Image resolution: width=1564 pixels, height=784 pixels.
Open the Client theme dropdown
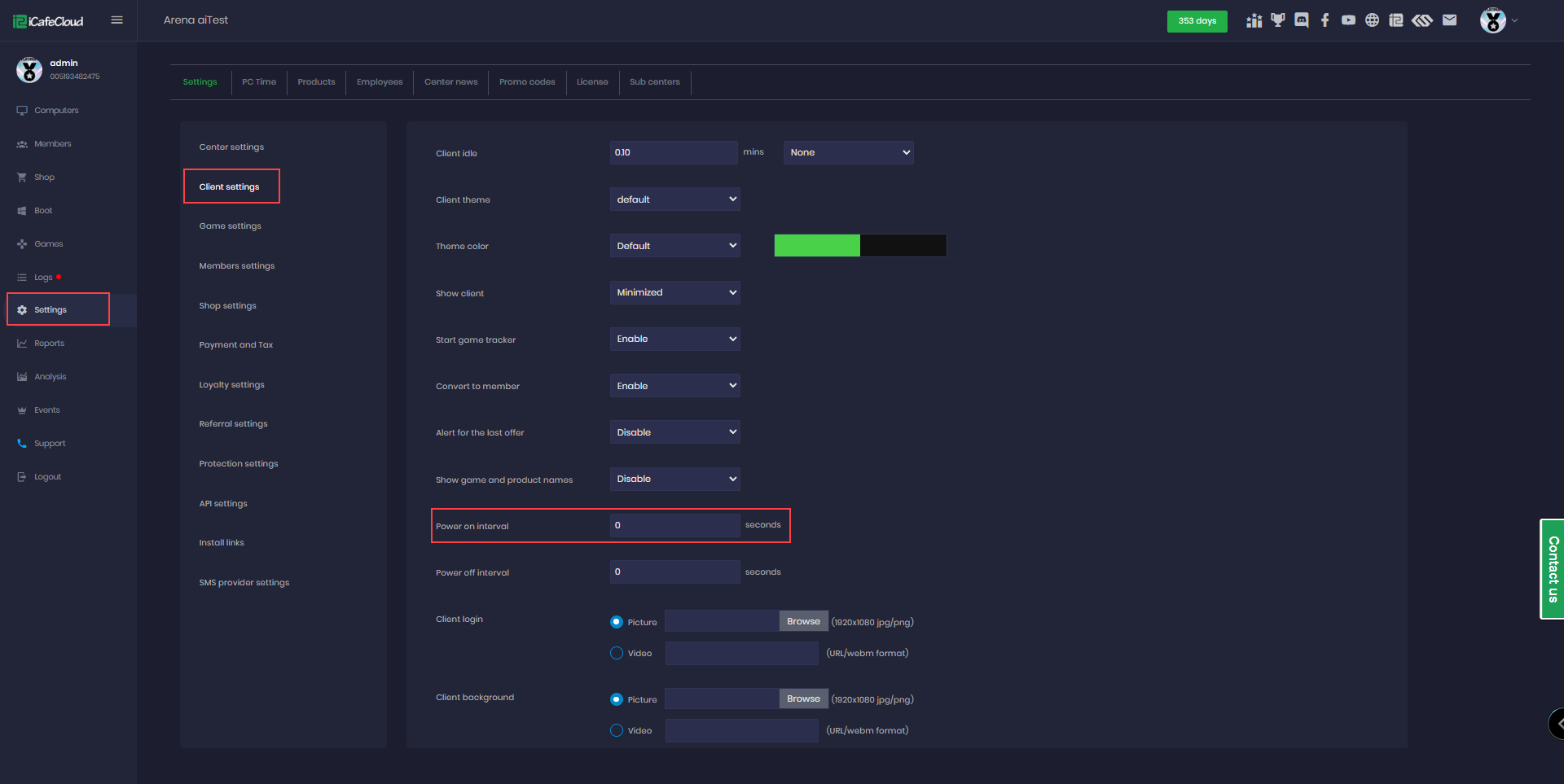(674, 199)
